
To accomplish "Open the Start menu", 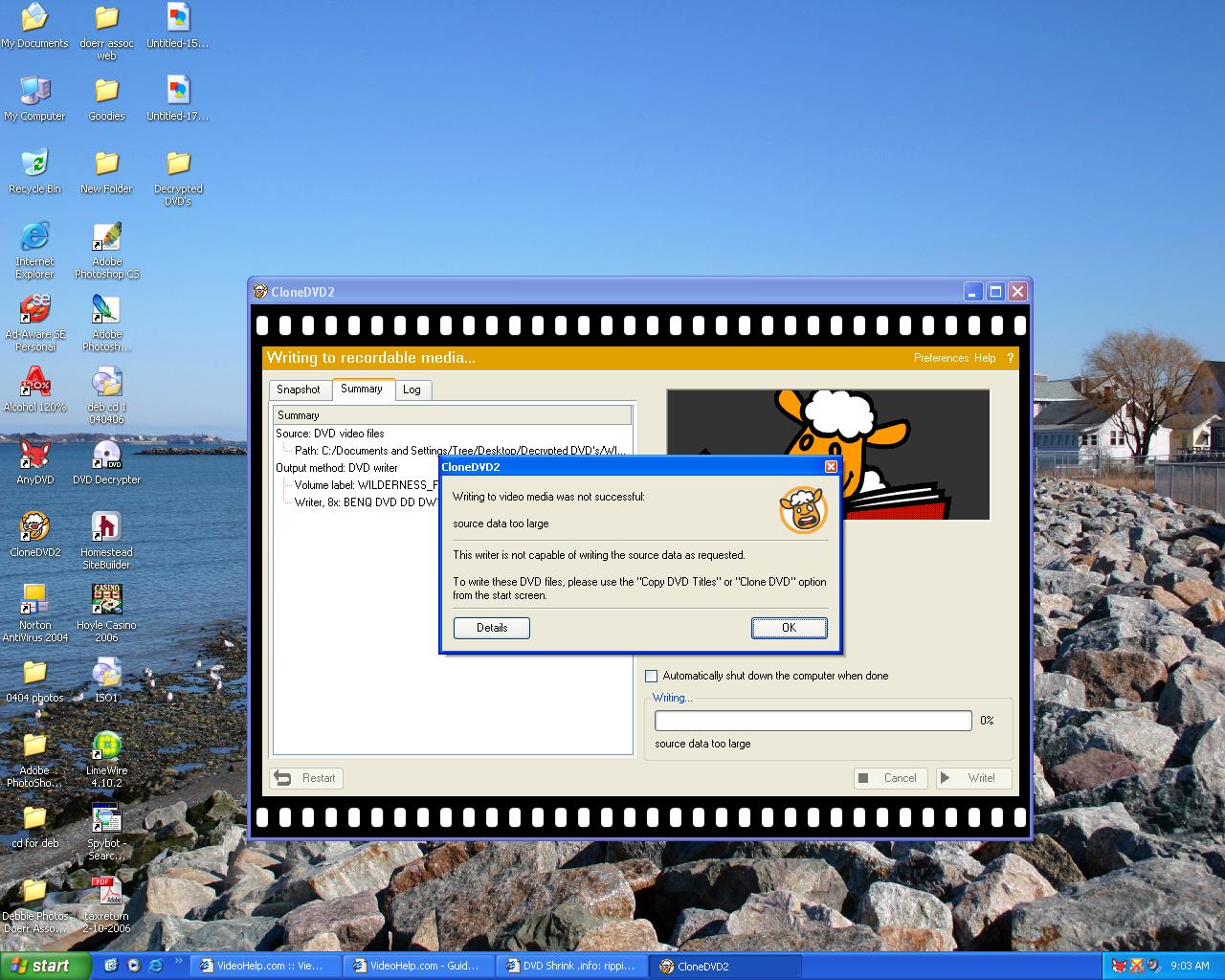I will [x=45, y=966].
